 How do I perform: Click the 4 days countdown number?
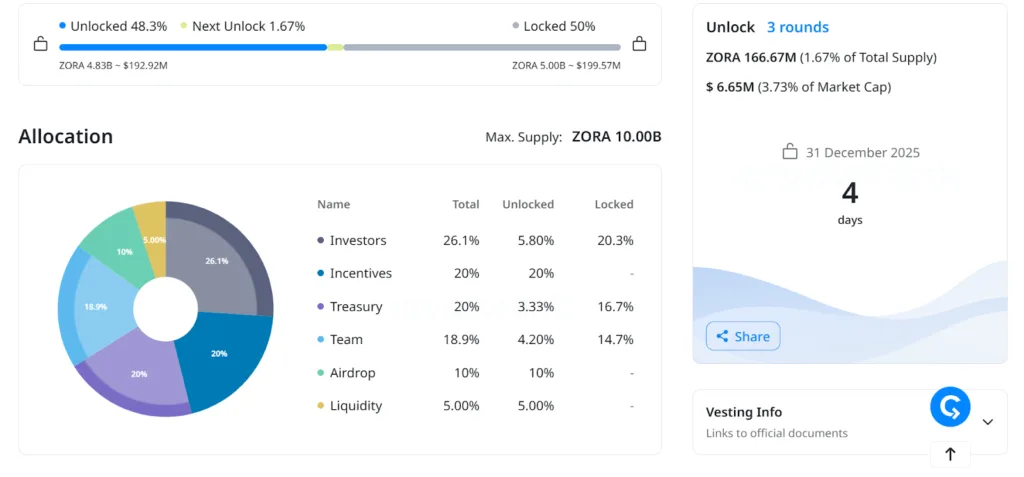coord(850,193)
